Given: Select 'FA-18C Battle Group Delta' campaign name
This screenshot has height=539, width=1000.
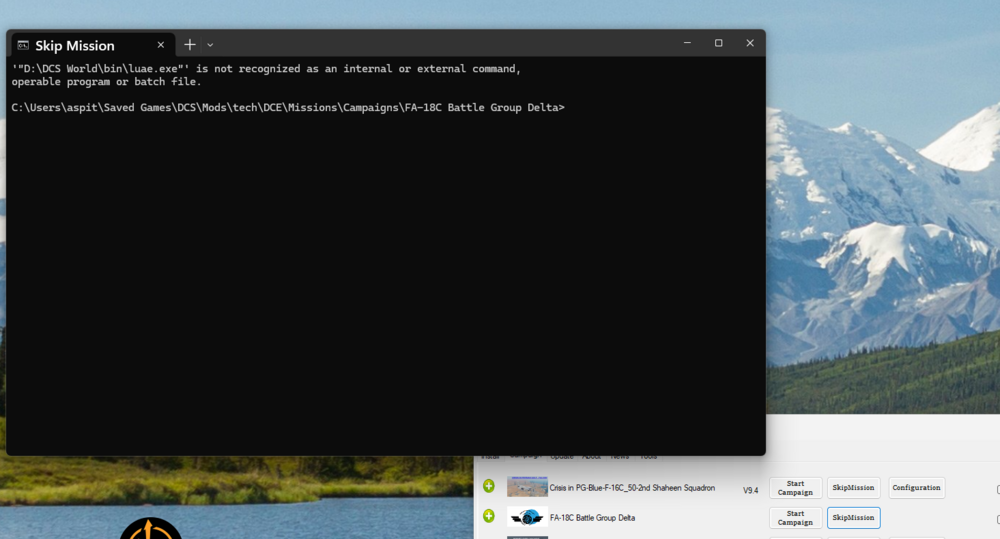Looking at the screenshot, I should coord(592,518).
